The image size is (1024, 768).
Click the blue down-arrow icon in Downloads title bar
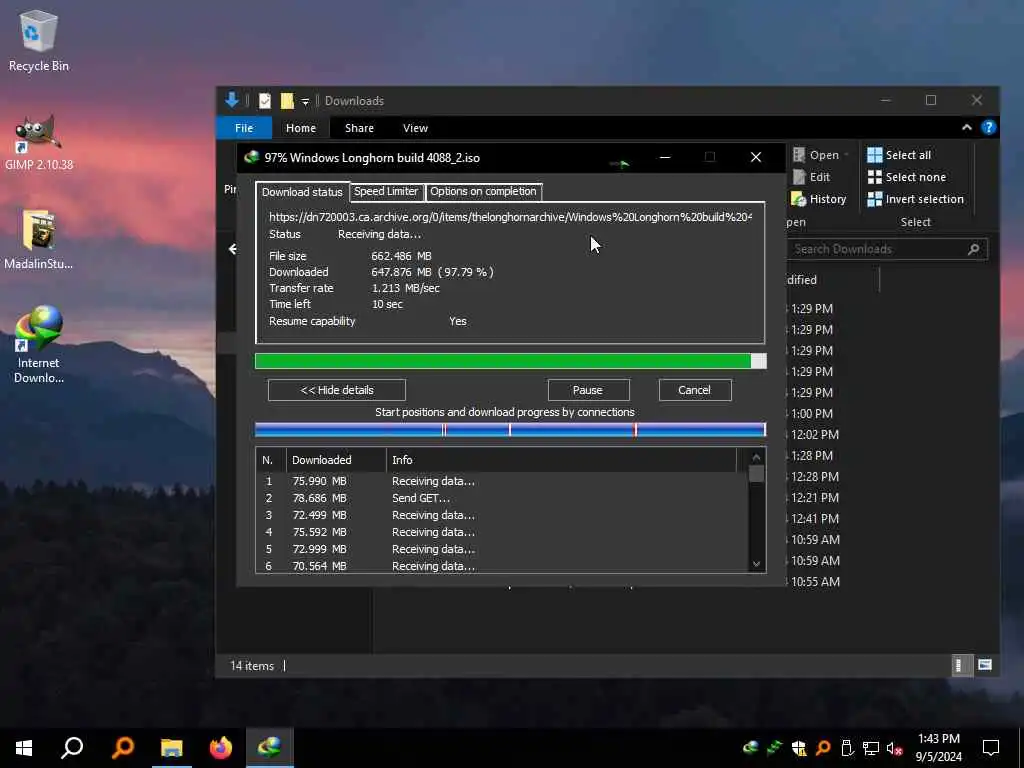[x=232, y=100]
